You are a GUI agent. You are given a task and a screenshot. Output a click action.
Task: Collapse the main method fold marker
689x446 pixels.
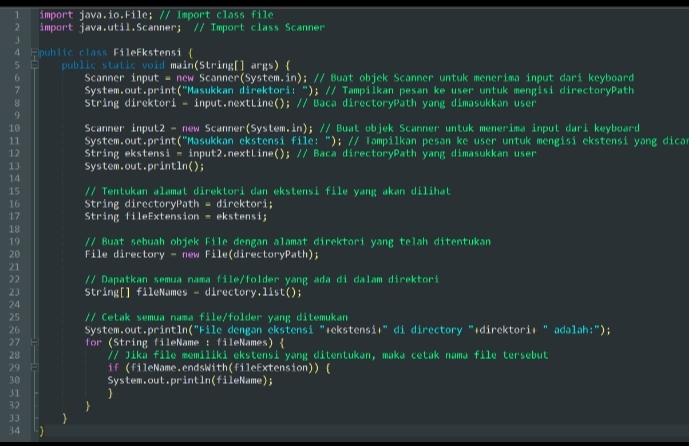[x=35, y=64]
